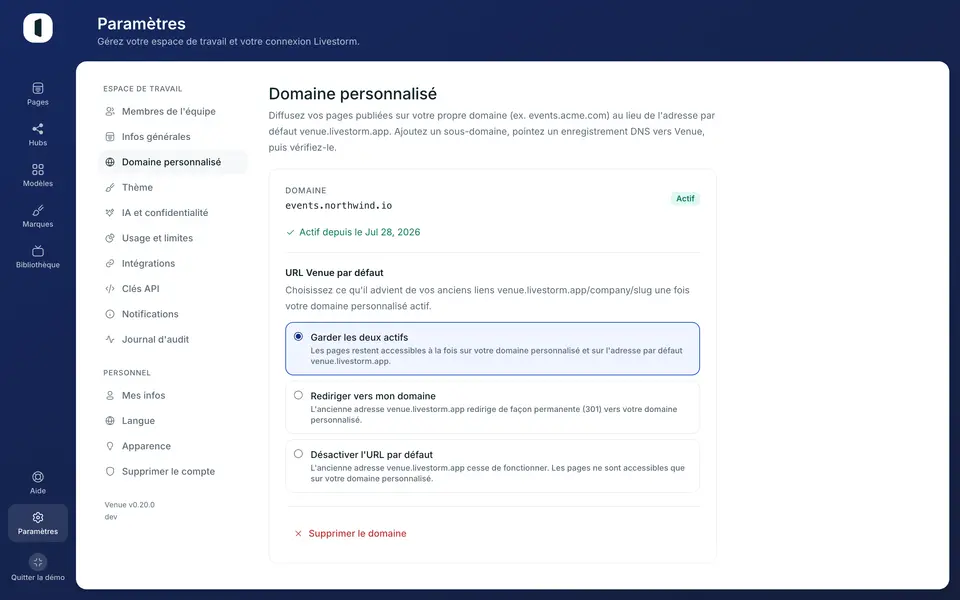The height and width of the screenshot is (600, 960).
Task: Click the green Actif status badge
Action: click(x=685, y=198)
